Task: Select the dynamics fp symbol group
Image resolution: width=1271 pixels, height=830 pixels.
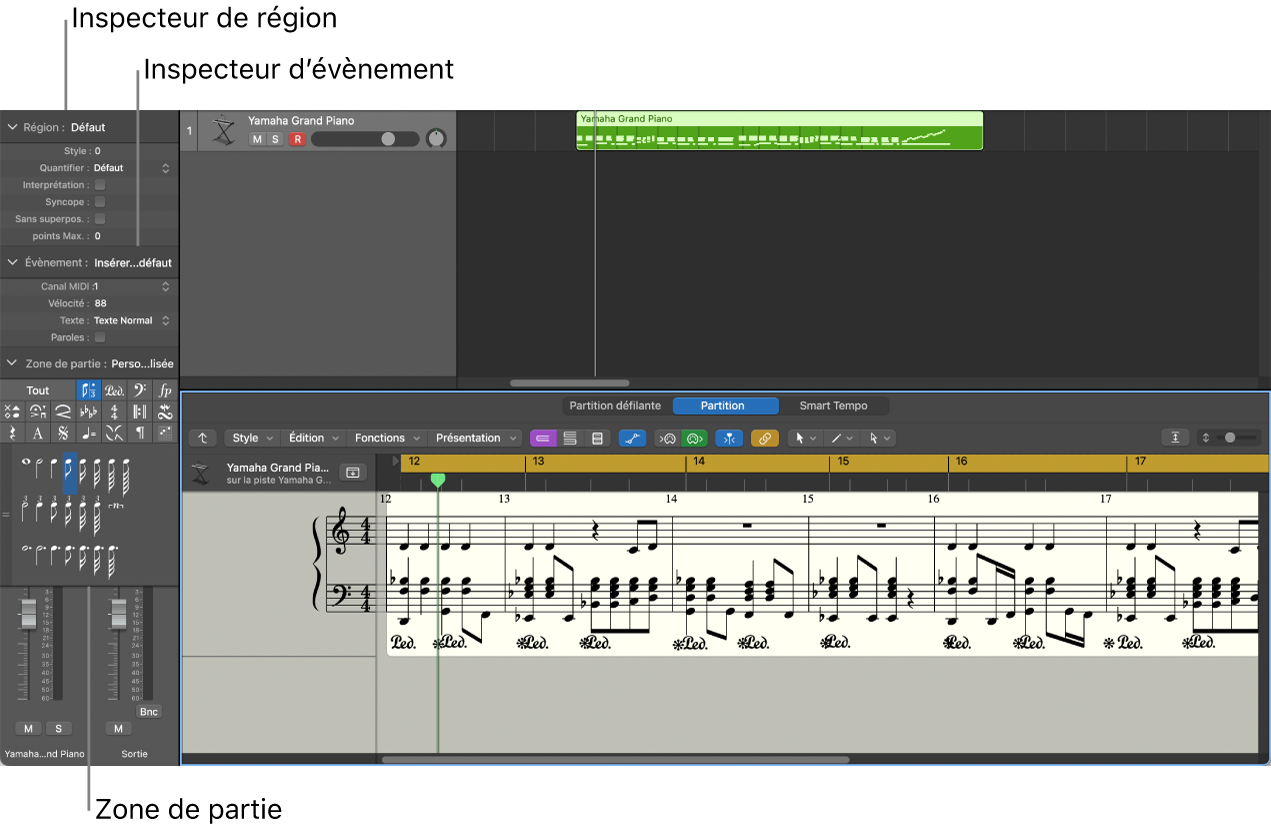Action: click(x=165, y=390)
